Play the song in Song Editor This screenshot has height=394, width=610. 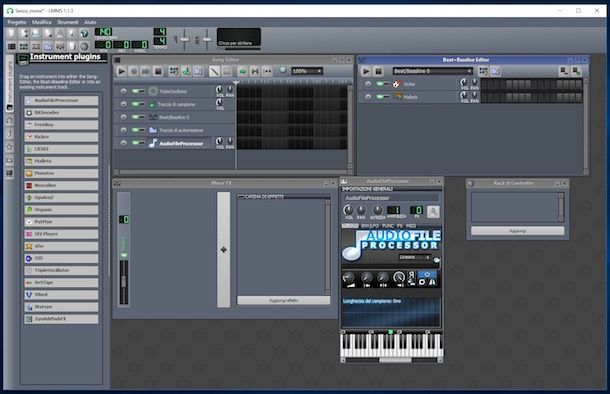[x=121, y=71]
